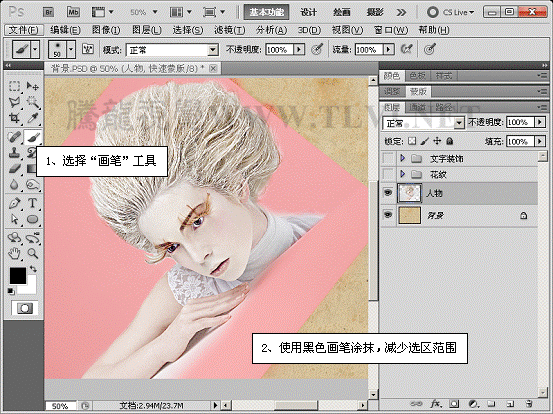Viewport: 553px width, 414px height.
Task: Toggle lock image pixels
Action: pos(425,141)
